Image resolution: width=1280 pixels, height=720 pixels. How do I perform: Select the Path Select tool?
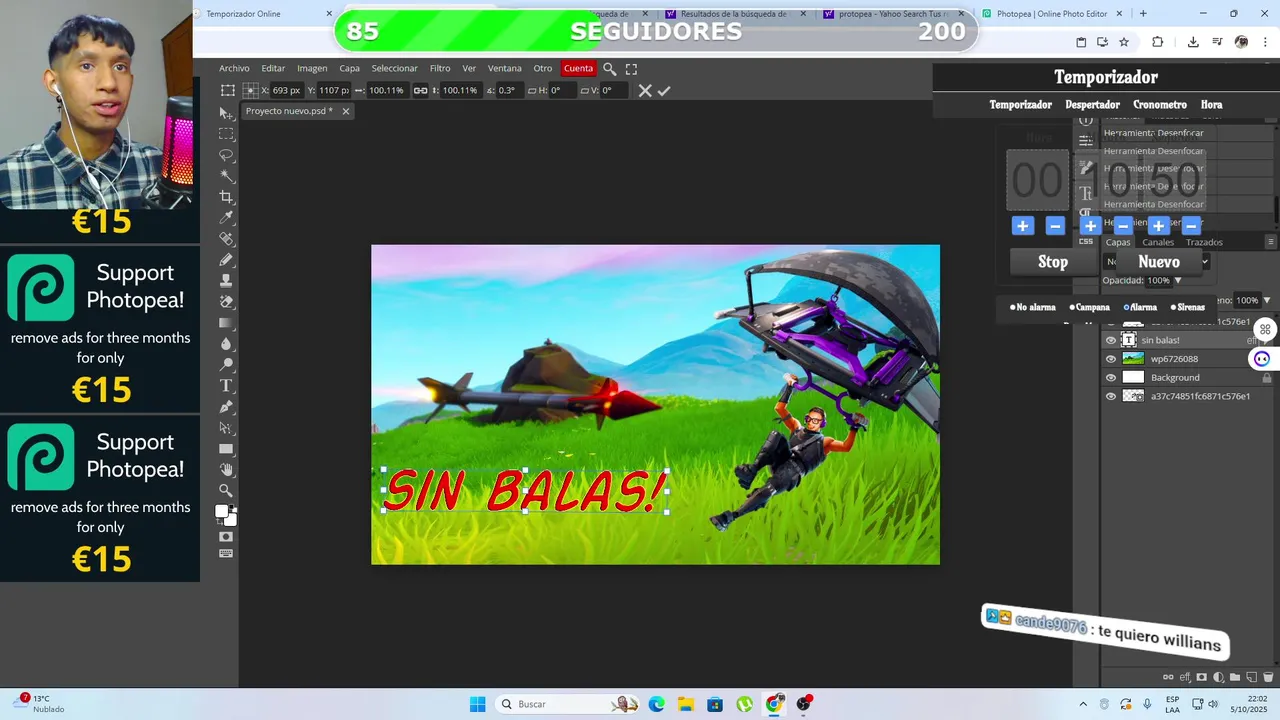pos(227,427)
